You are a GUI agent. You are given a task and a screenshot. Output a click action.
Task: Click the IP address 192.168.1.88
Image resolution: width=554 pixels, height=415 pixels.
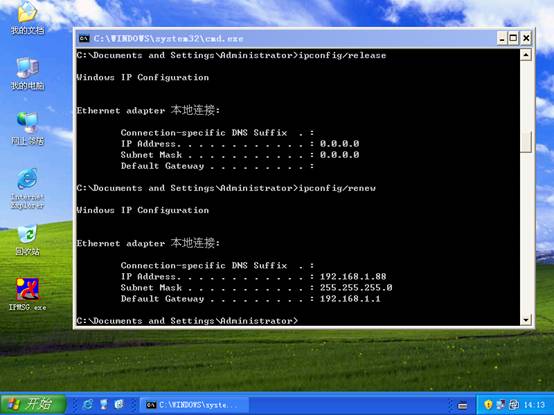click(353, 277)
